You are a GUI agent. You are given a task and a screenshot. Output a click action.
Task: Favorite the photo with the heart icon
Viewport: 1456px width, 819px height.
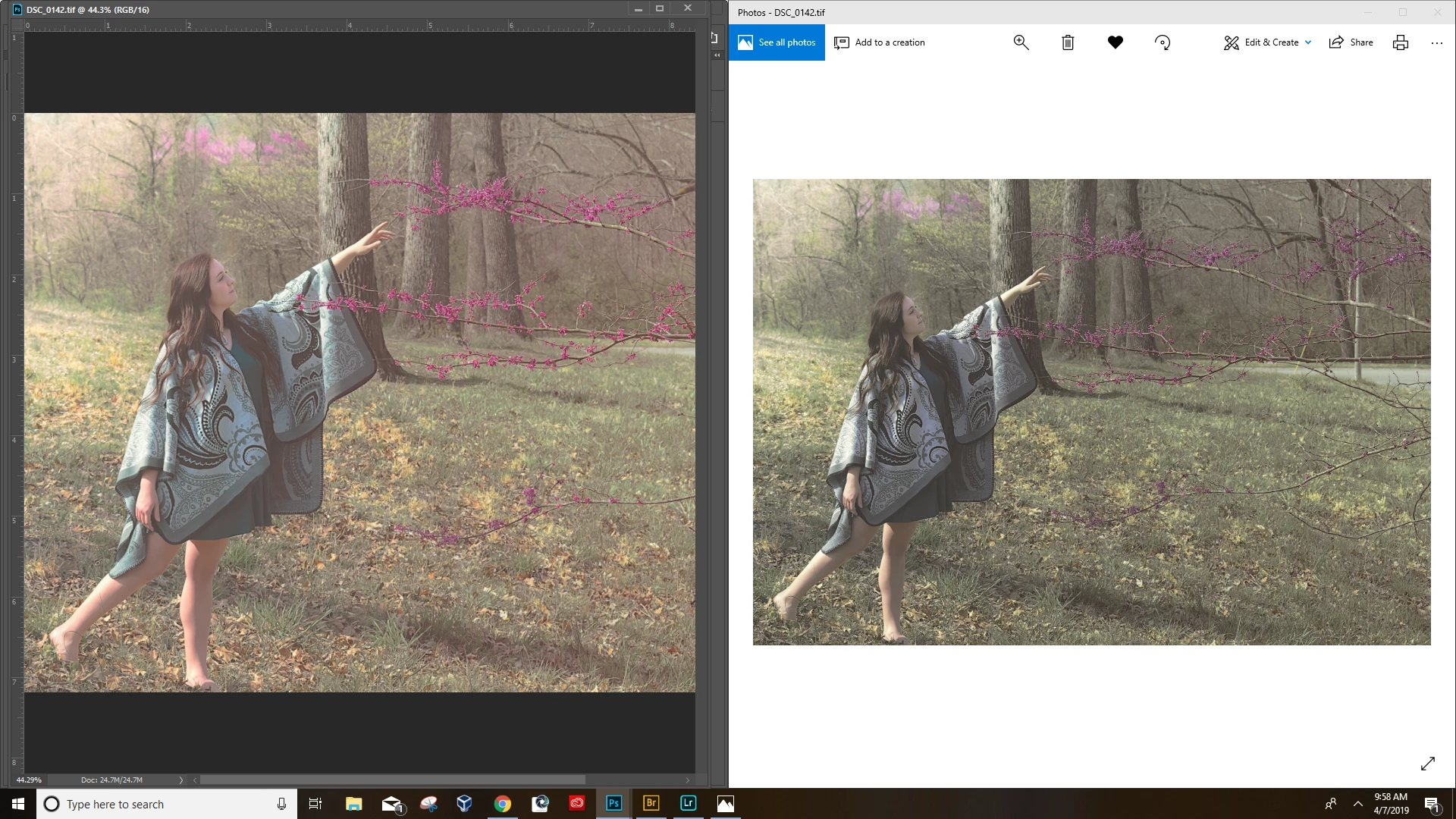coord(1115,42)
